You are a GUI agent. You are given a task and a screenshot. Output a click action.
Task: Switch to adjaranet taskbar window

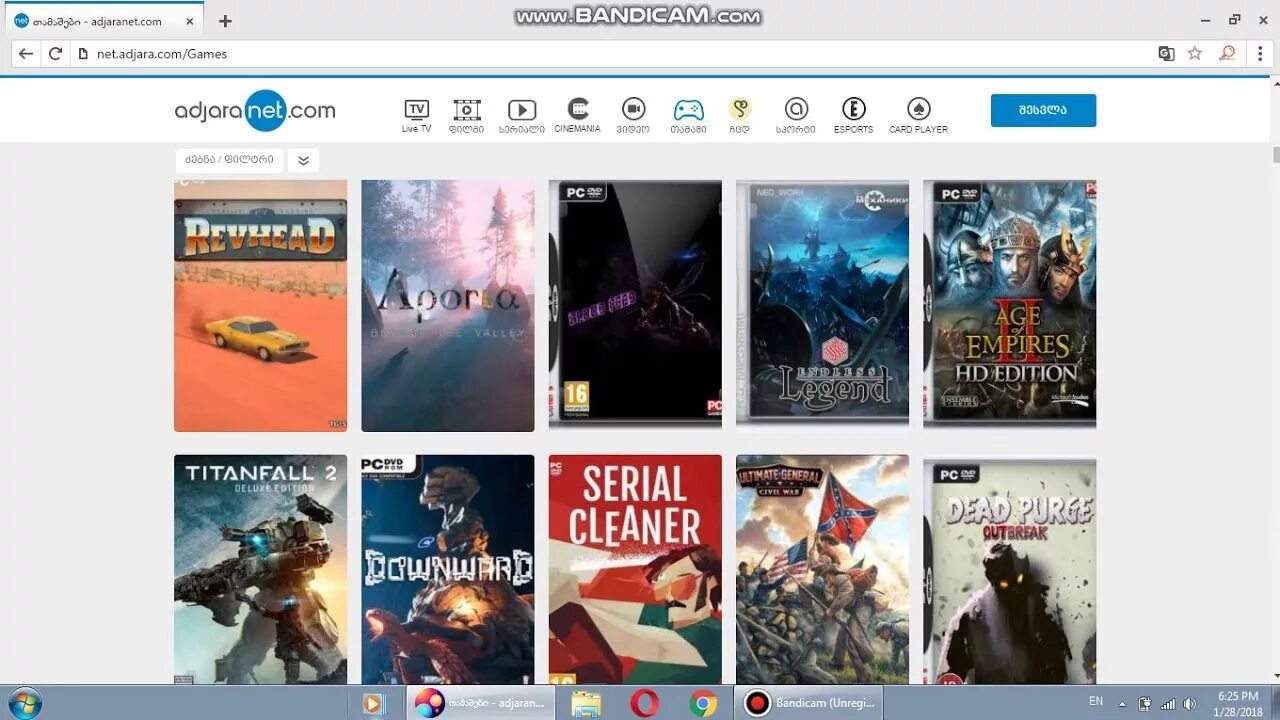coord(479,703)
